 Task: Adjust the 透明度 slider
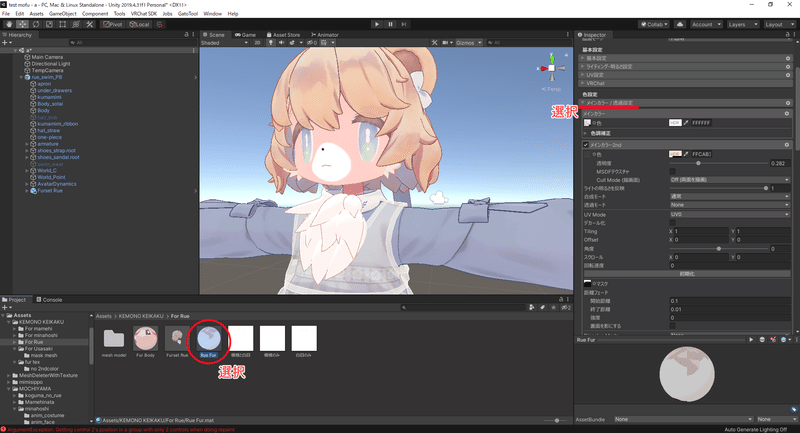pos(718,163)
